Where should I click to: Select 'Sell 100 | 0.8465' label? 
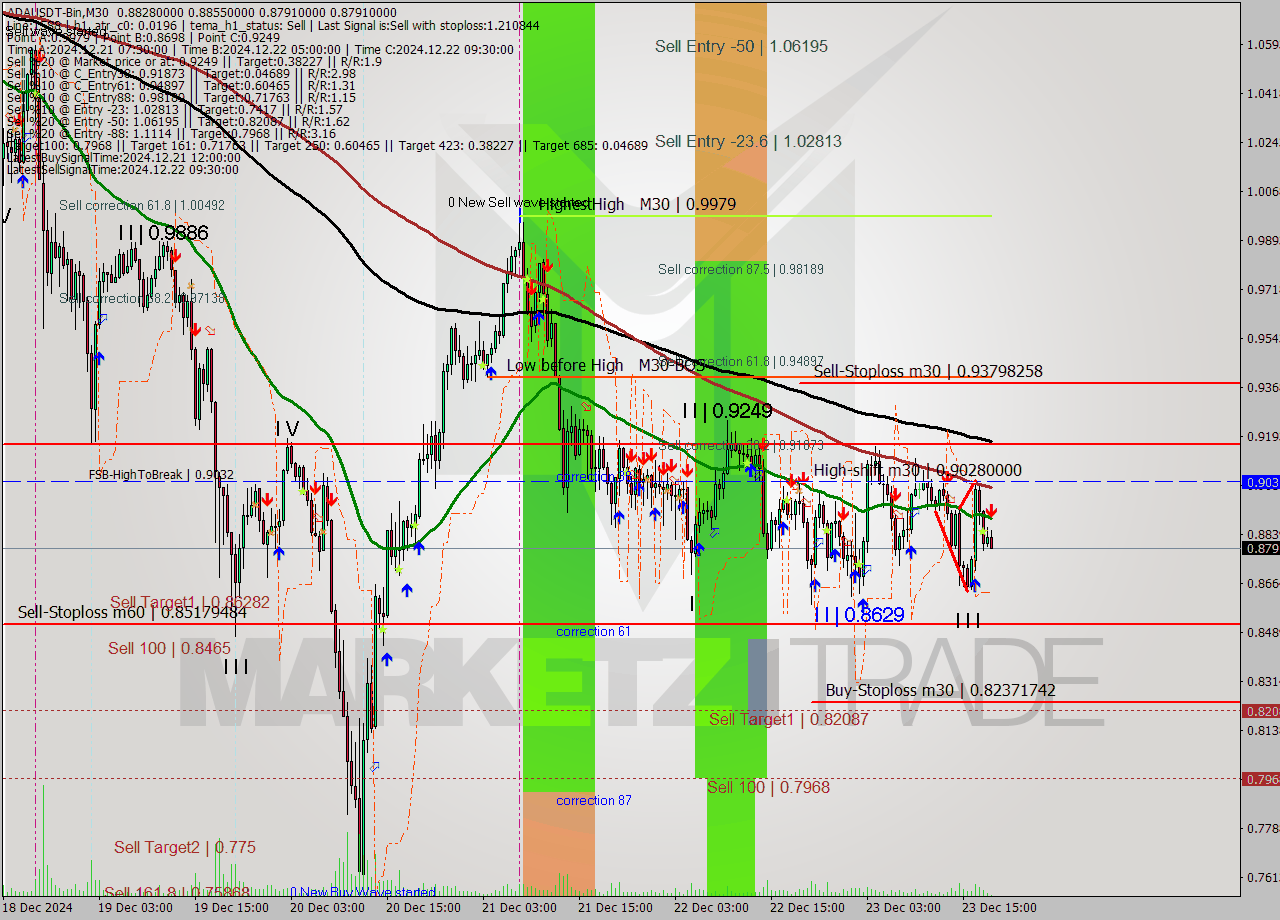coord(169,648)
